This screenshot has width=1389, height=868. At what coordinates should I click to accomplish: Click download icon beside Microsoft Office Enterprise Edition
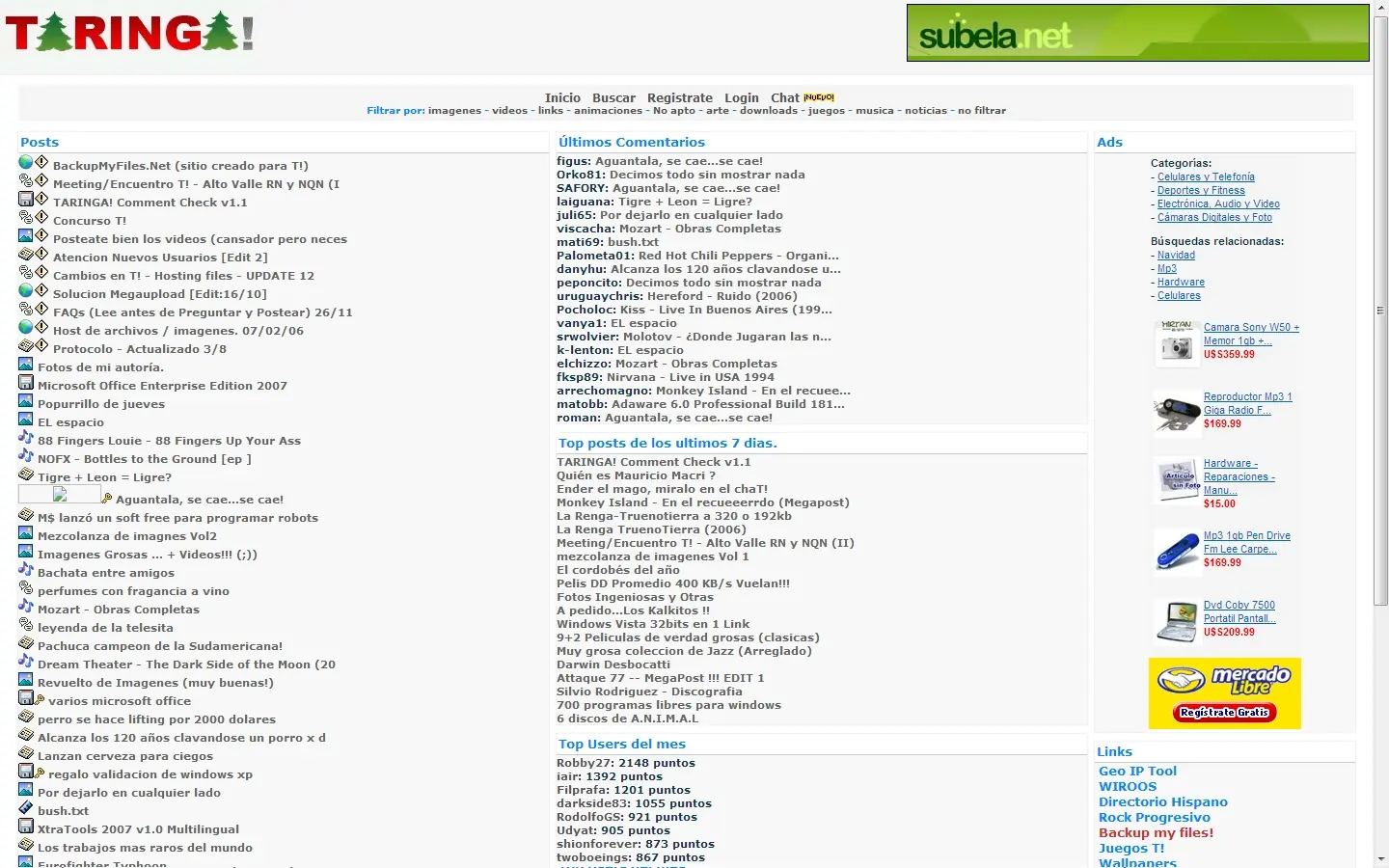26,382
